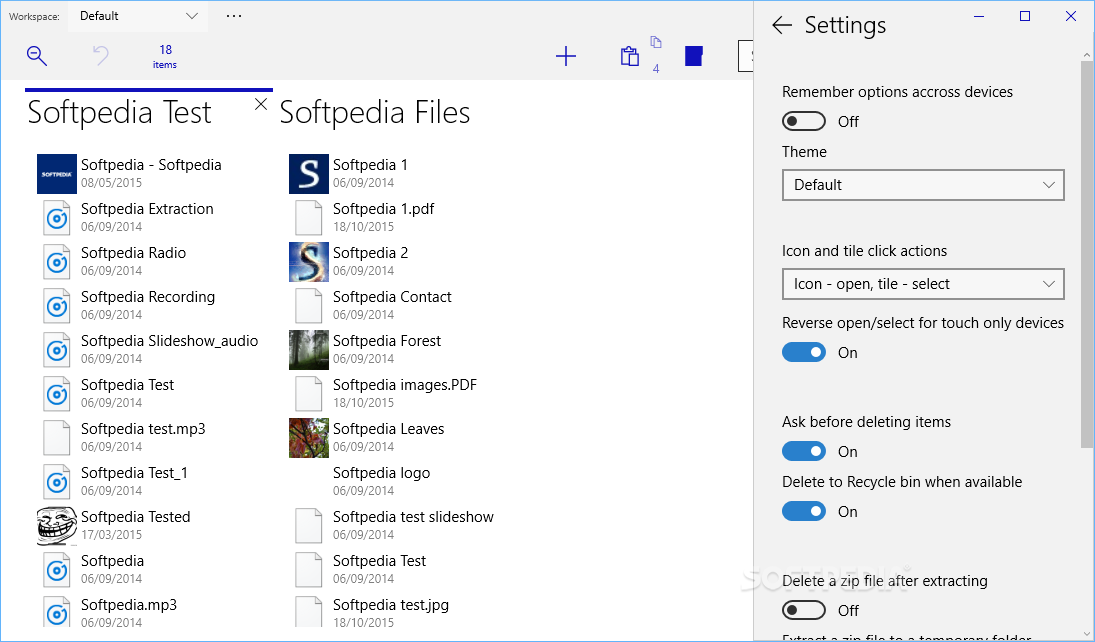Image resolution: width=1095 pixels, height=642 pixels.
Task: Select the Softpedia Files folder heading
Action: [375, 112]
